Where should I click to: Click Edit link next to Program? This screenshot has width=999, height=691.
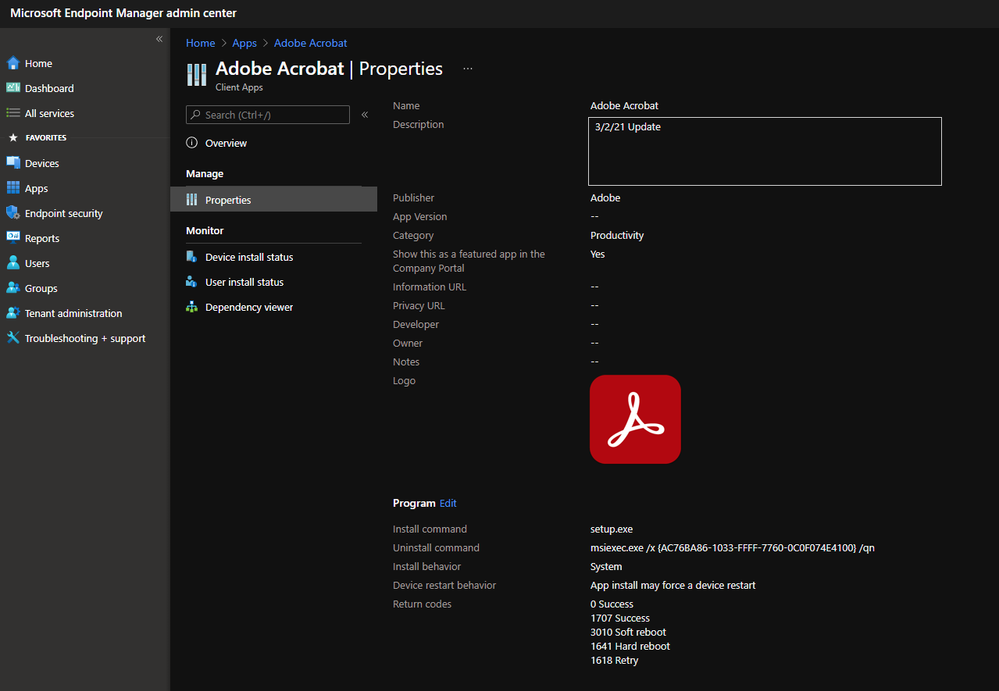tap(448, 503)
